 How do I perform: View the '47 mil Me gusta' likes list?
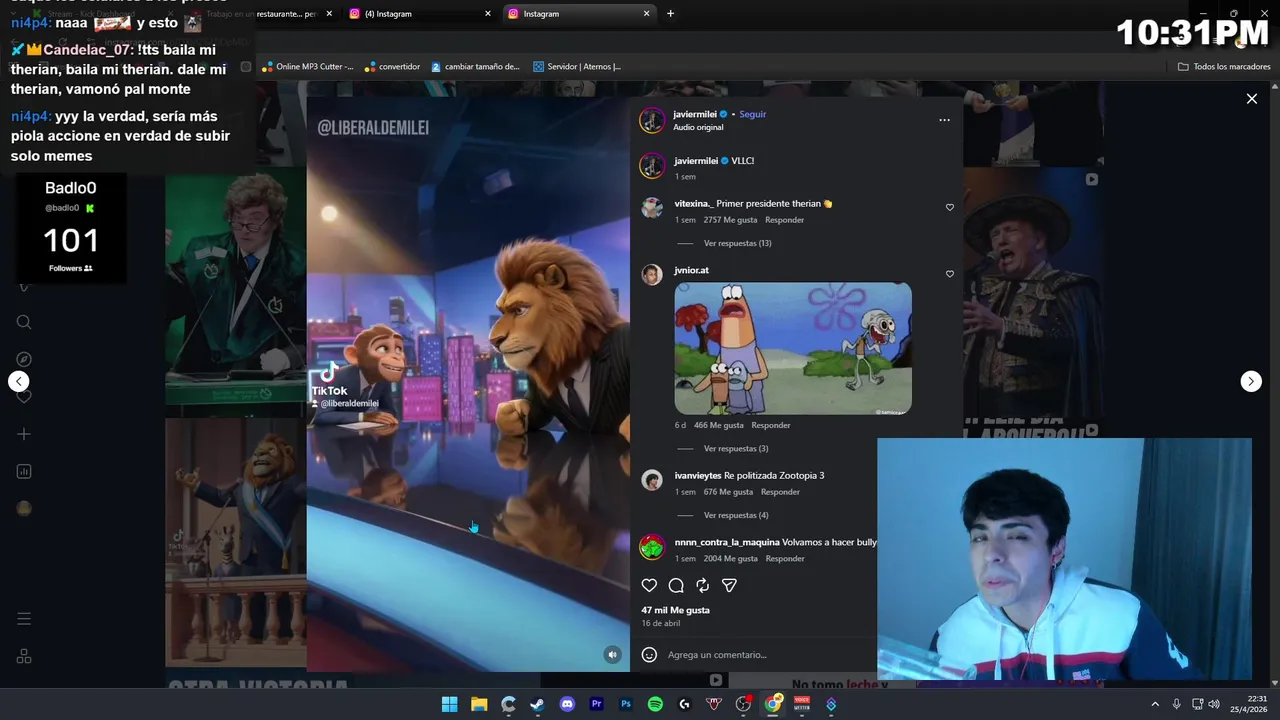tap(675, 610)
